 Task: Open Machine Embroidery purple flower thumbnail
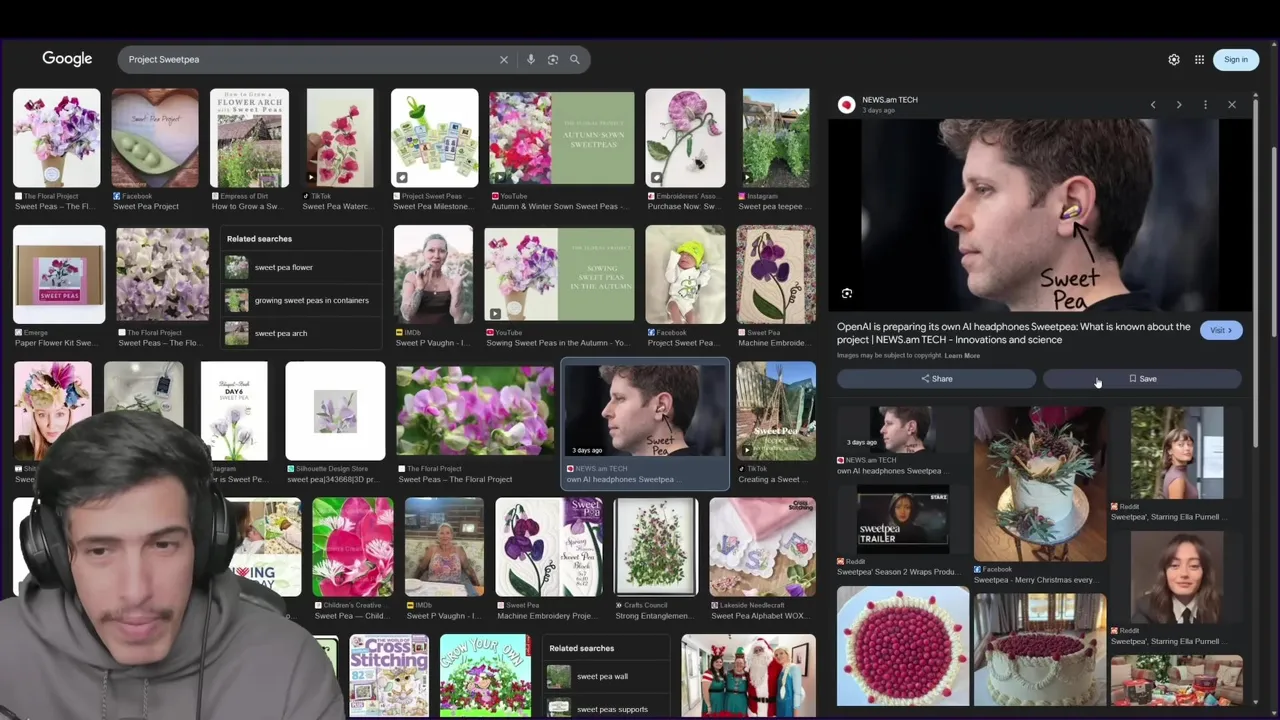pos(776,275)
